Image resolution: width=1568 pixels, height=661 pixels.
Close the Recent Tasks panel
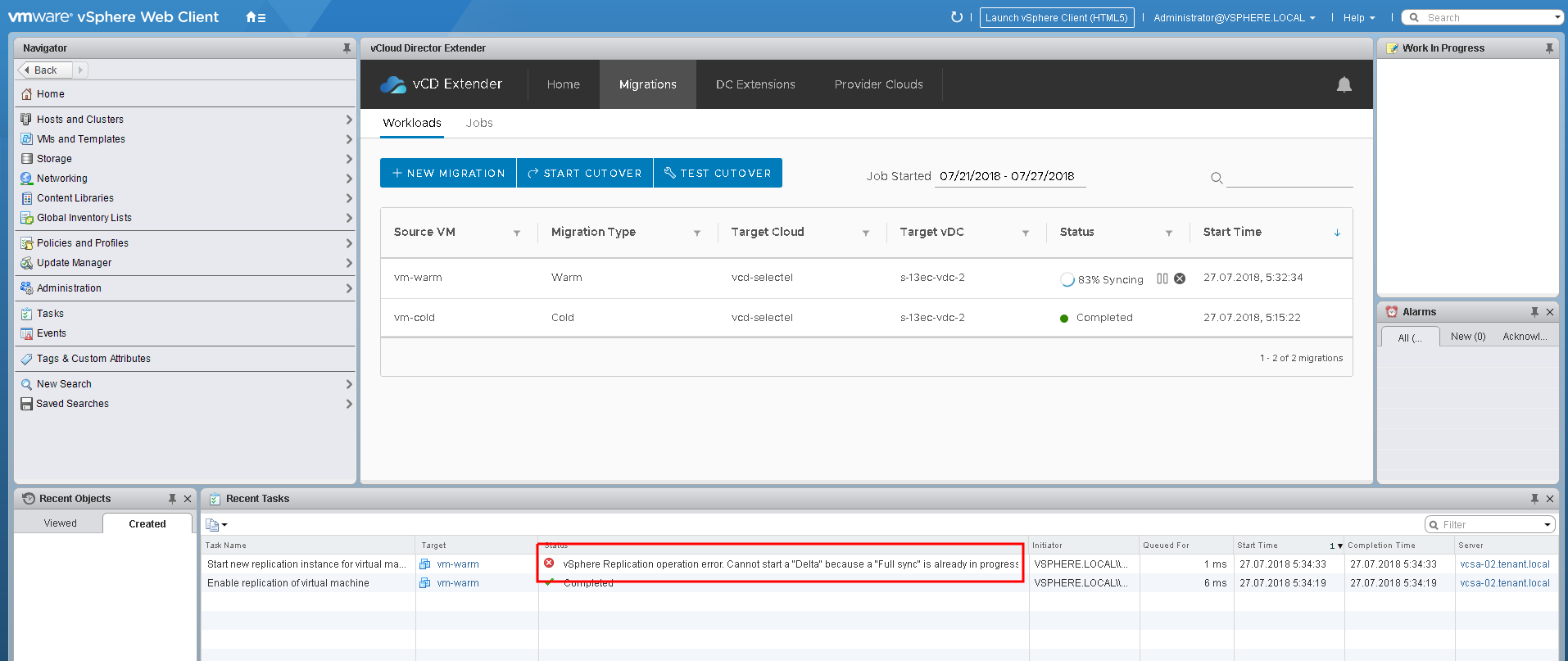[1550, 499]
